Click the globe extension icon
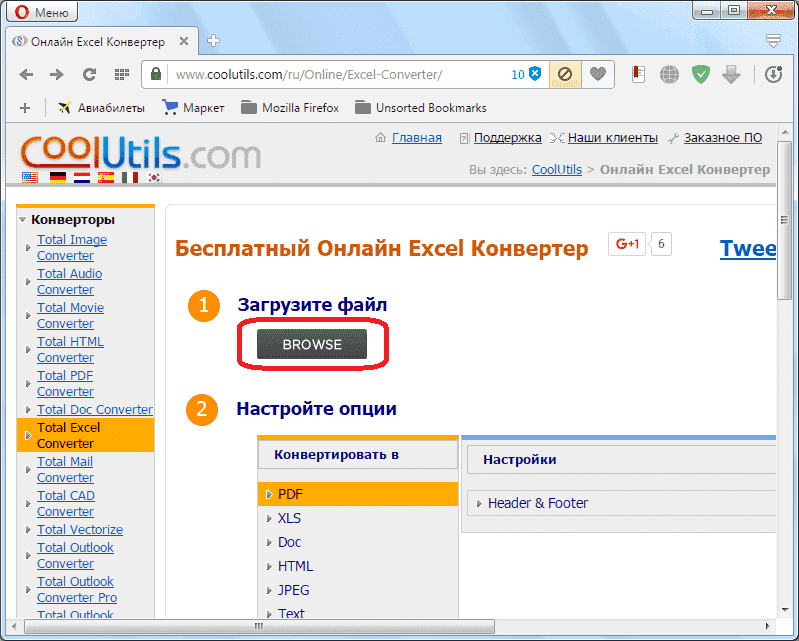 coord(669,75)
